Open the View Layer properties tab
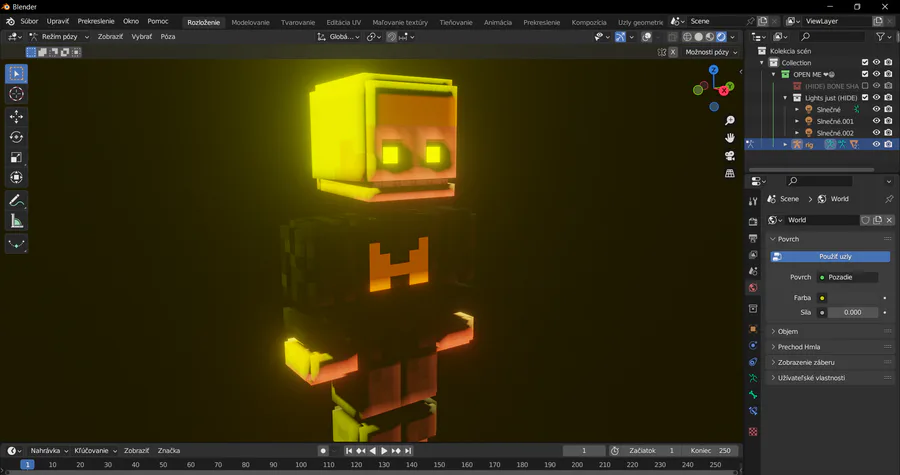Screen dimensions: 900x475 (753, 255)
